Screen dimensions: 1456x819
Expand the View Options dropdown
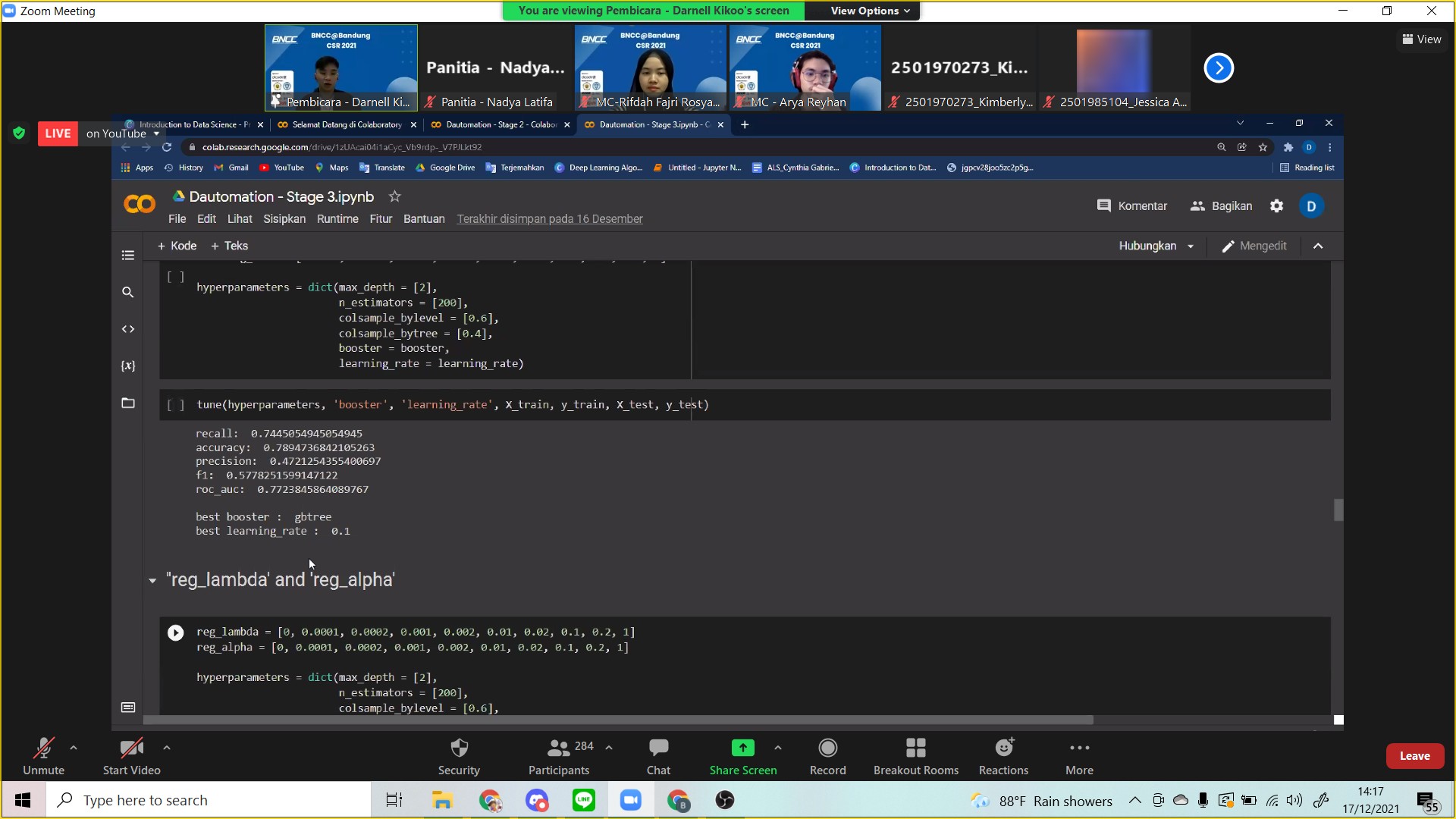(x=869, y=11)
